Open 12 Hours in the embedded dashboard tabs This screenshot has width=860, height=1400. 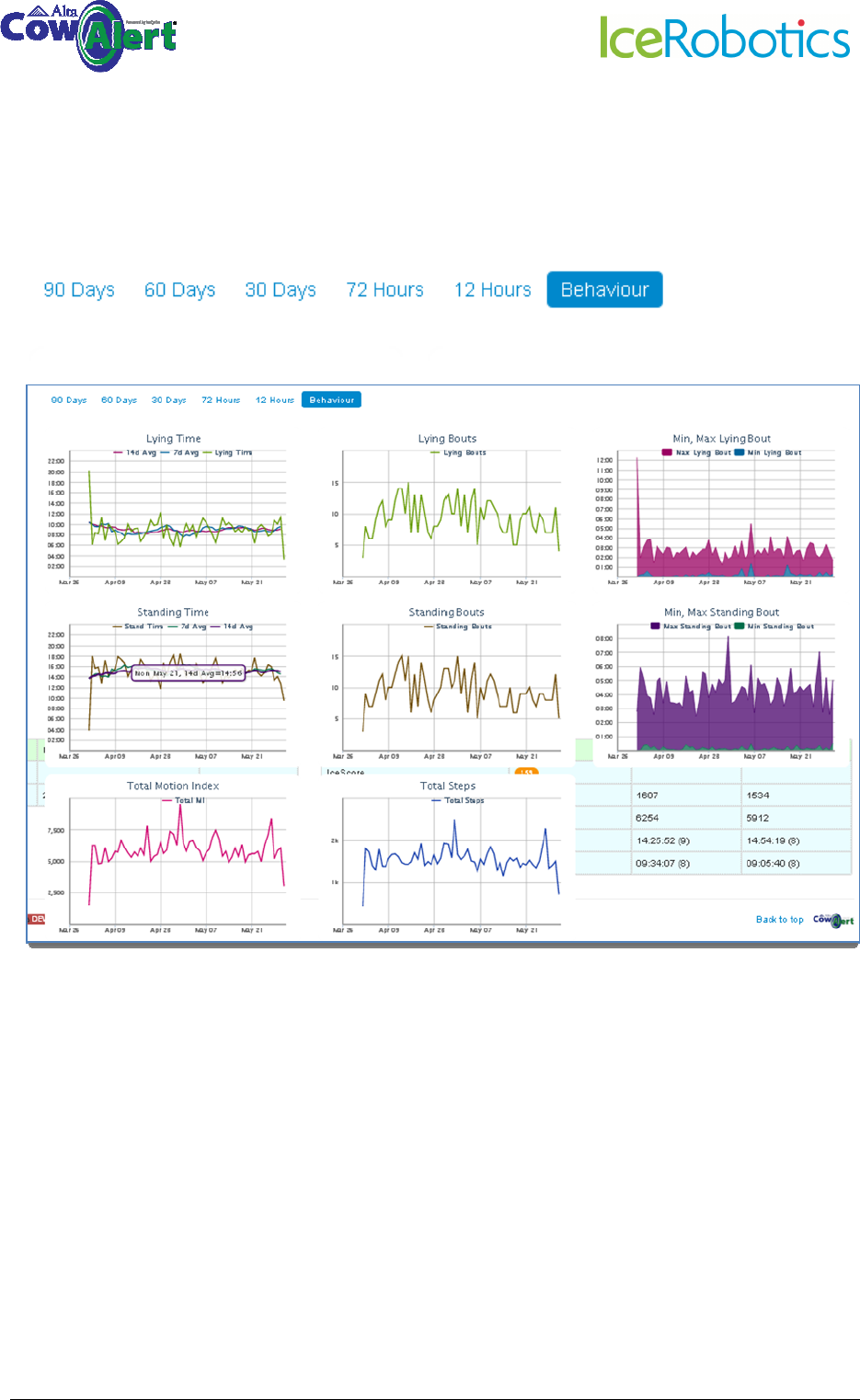[275, 400]
